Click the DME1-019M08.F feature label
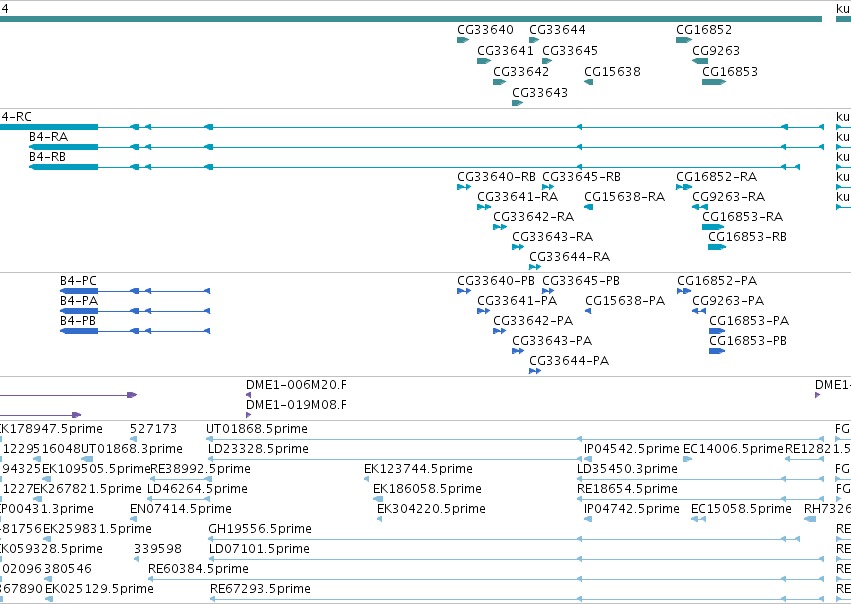Screen dimensions: 851x604 [296, 405]
